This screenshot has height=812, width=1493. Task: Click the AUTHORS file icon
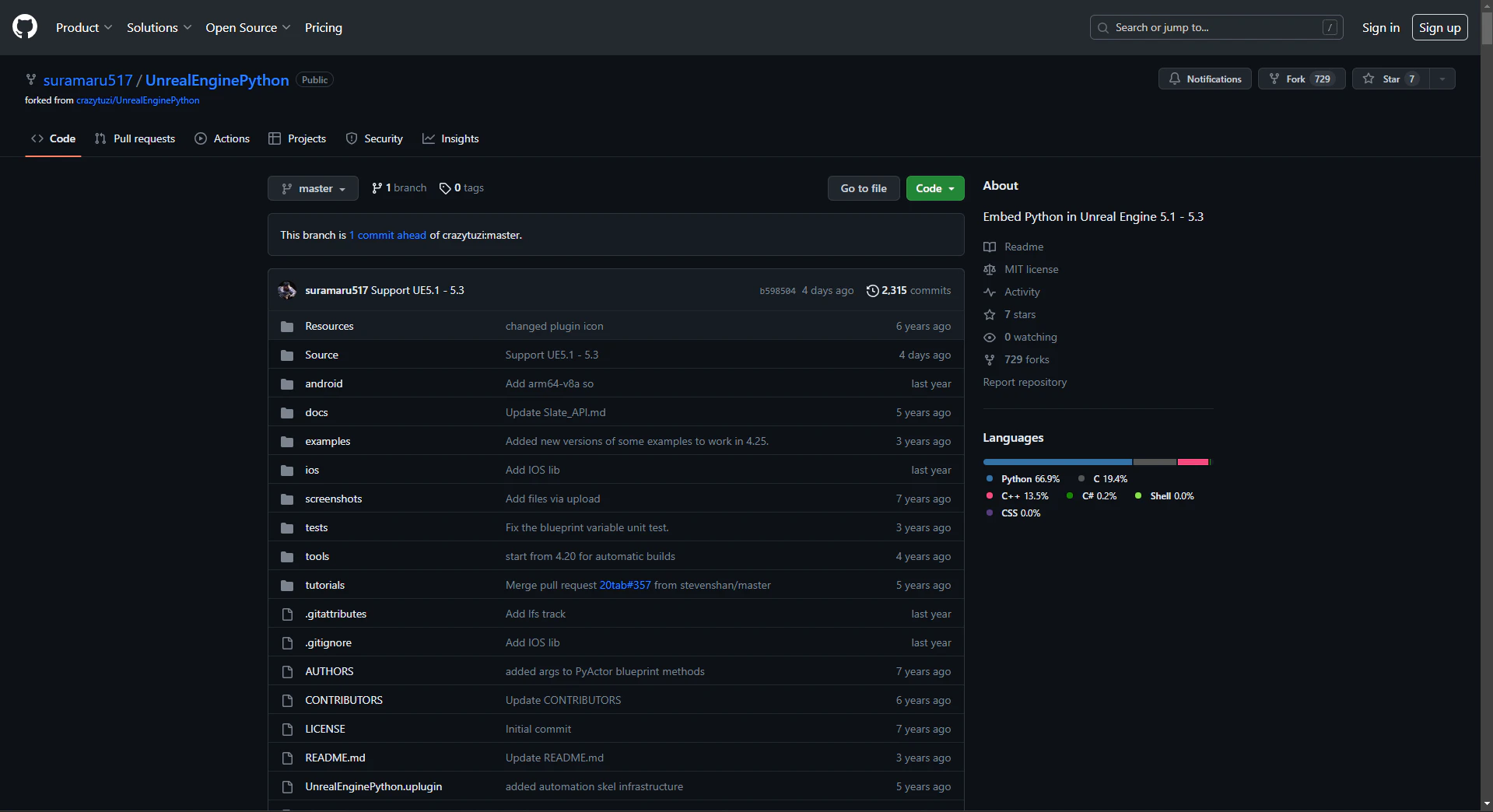point(287,672)
